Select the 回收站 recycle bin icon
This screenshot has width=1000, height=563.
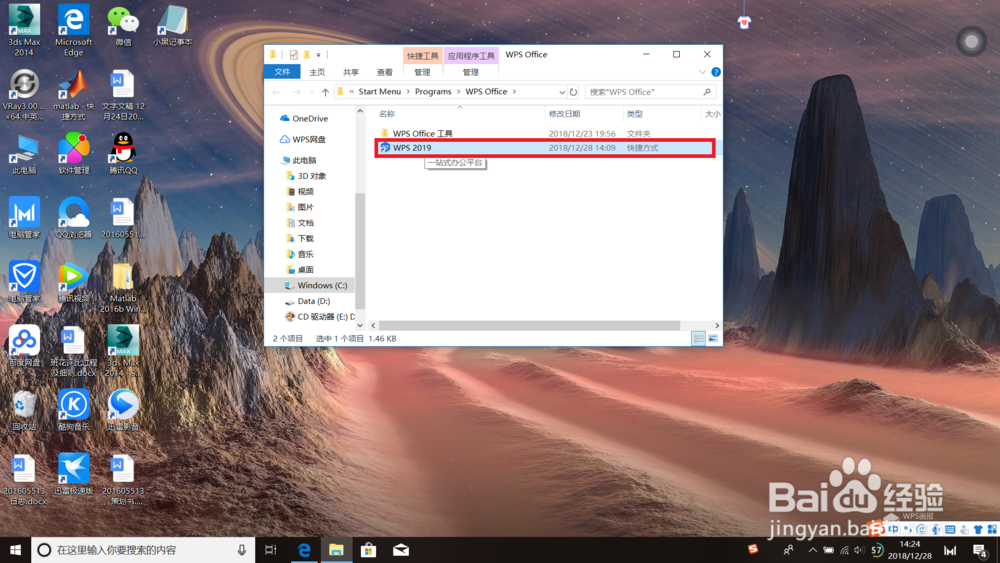(x=24, y=410)
